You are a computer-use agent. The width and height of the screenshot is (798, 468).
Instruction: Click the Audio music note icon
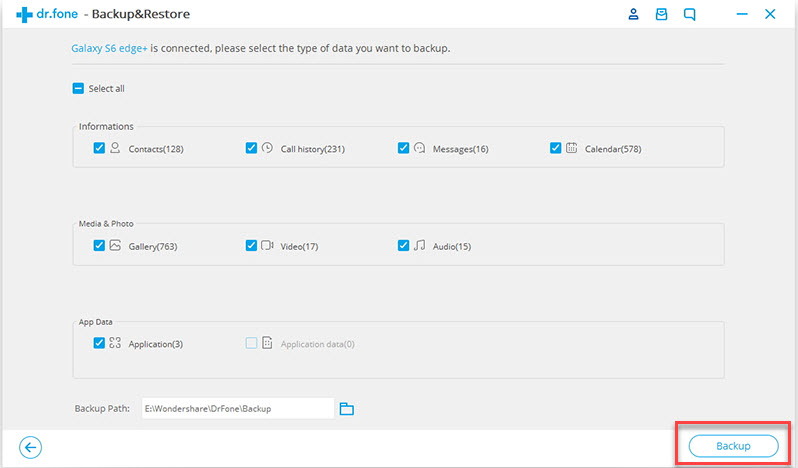pos(419,246)
